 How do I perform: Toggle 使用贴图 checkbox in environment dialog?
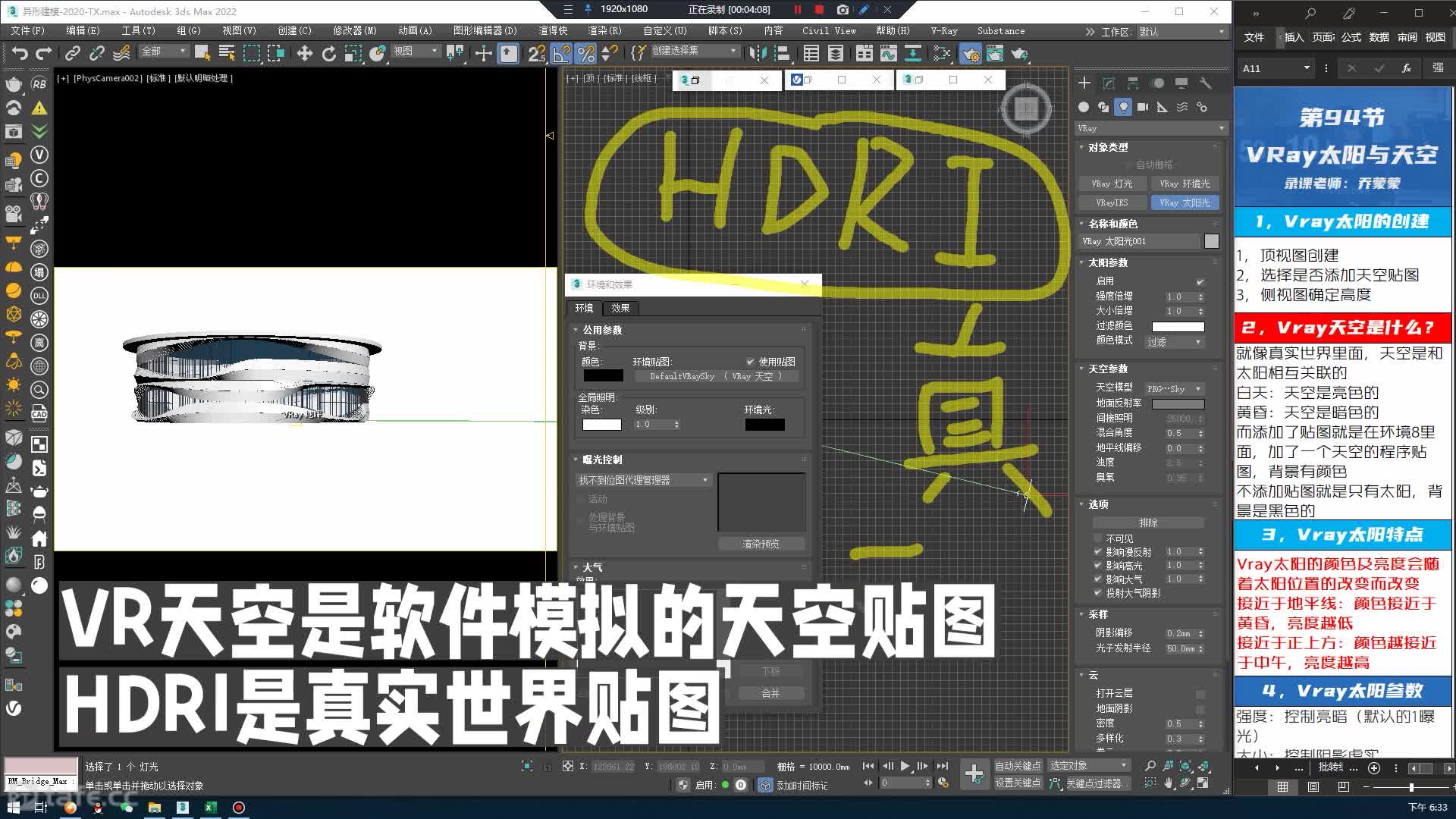[750, 362]
